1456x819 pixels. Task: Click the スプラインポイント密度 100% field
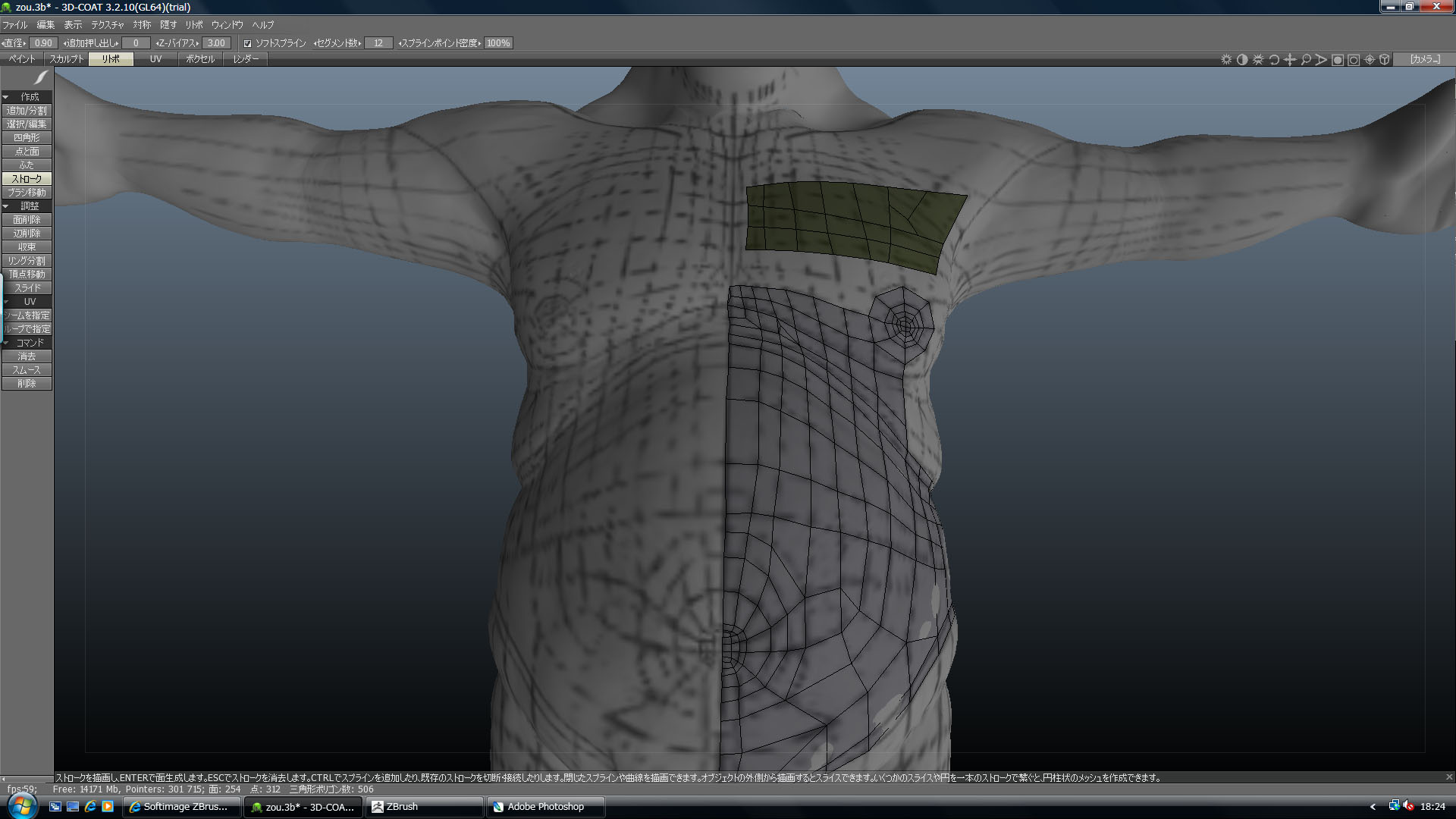498,43
